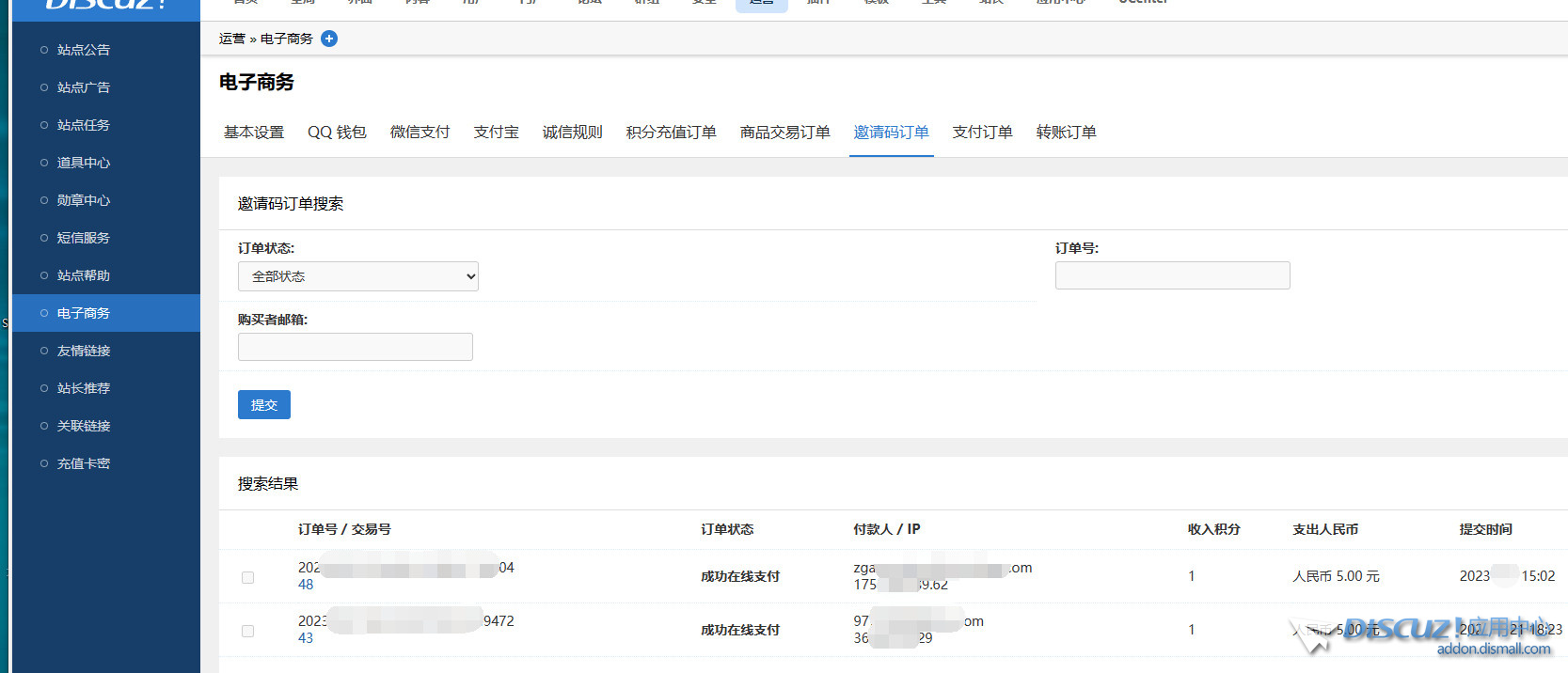Open 短信服务 in the sidebar

[84, 238]
